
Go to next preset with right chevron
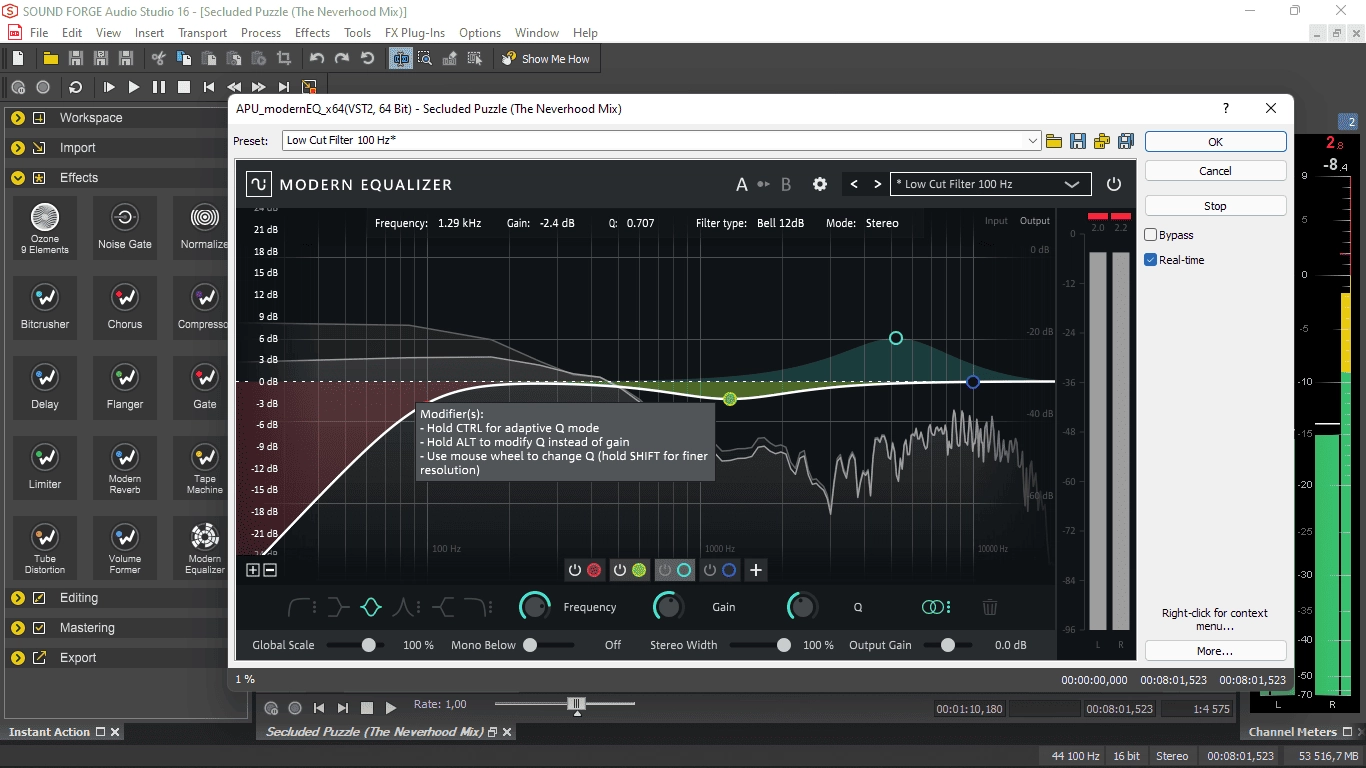click(x=877, y=184)
